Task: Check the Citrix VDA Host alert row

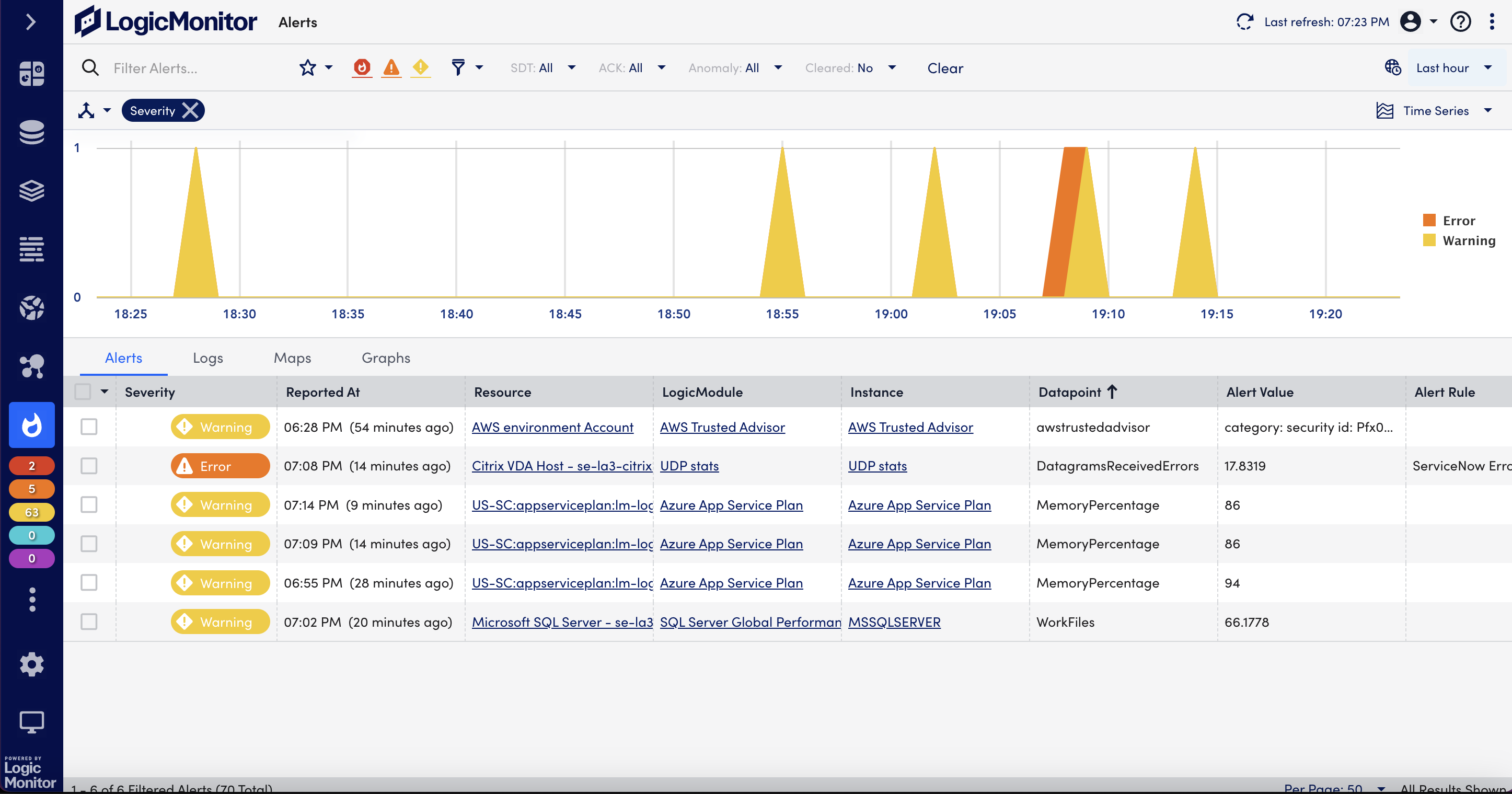Action: click(x=89, y=466)
